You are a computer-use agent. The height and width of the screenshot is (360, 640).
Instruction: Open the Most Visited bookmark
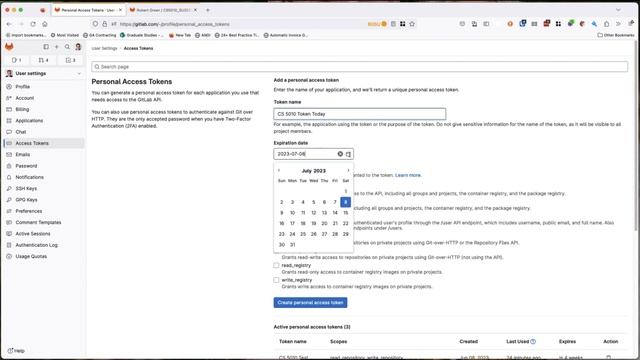click(64, 35)
